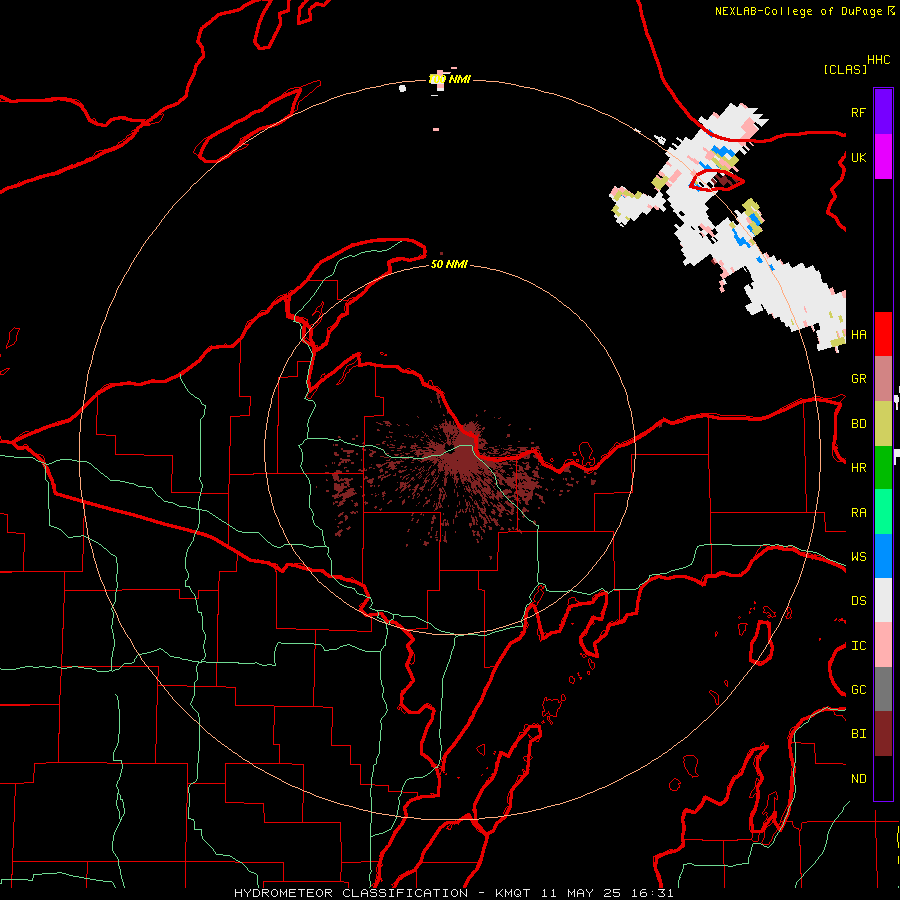
Task: Click the [CLAS] legend header
Action: (845, 69)
